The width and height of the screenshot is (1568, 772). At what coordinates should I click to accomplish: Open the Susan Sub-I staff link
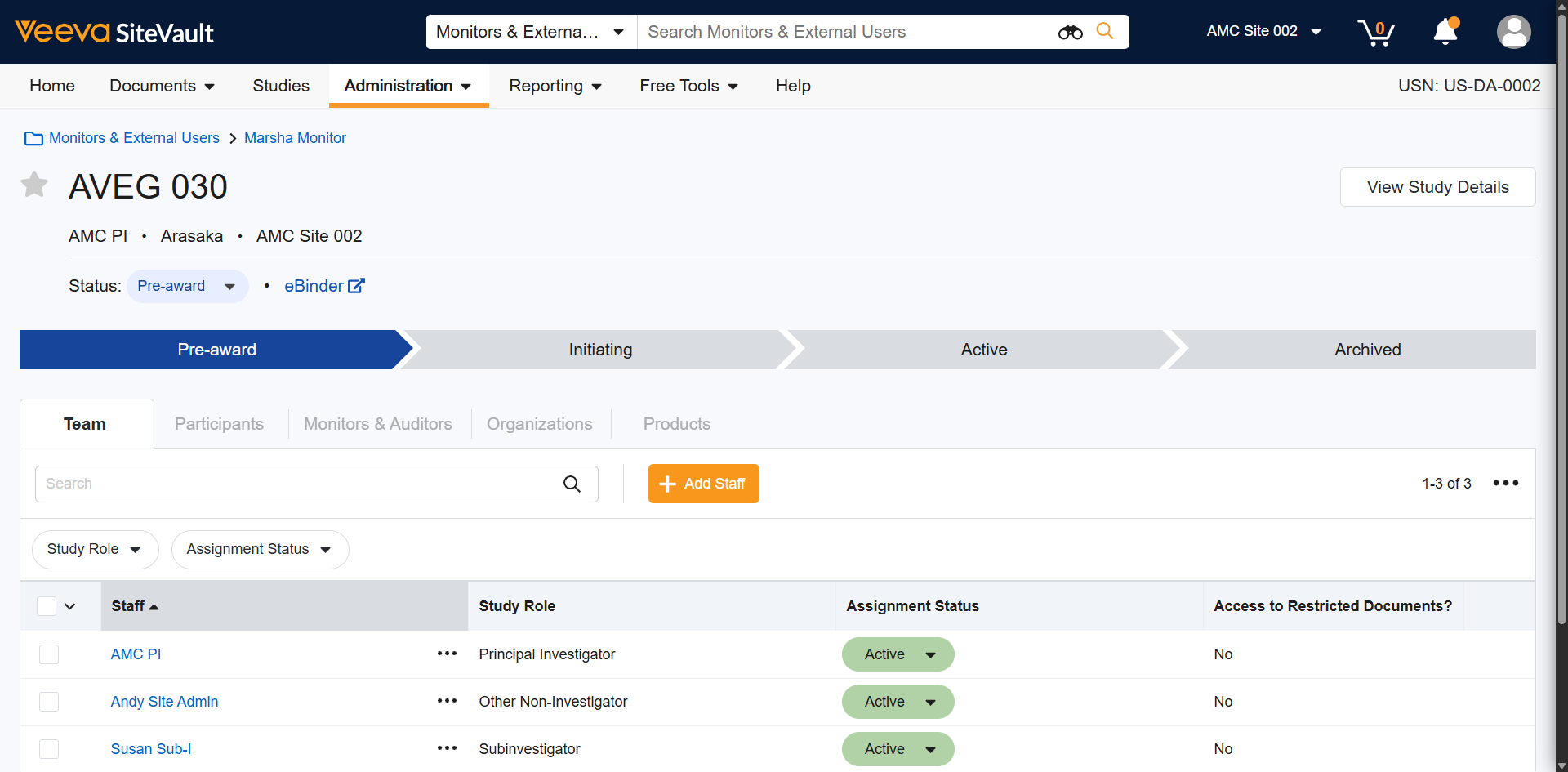point(151,749)
